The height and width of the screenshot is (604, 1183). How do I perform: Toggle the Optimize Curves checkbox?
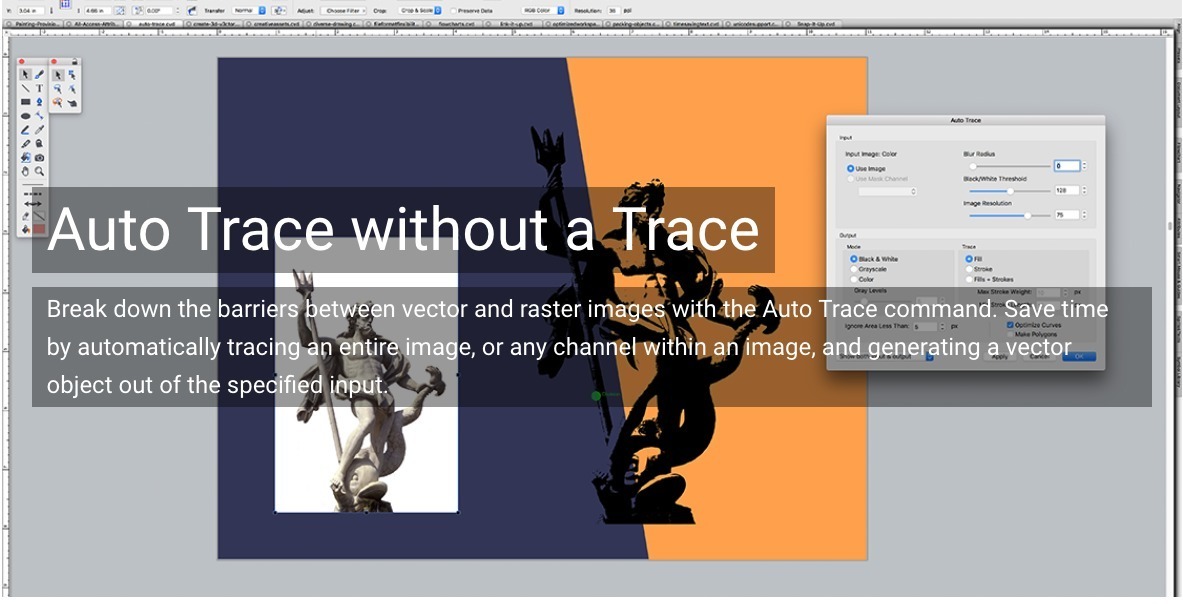click(x=1010, y=325)
